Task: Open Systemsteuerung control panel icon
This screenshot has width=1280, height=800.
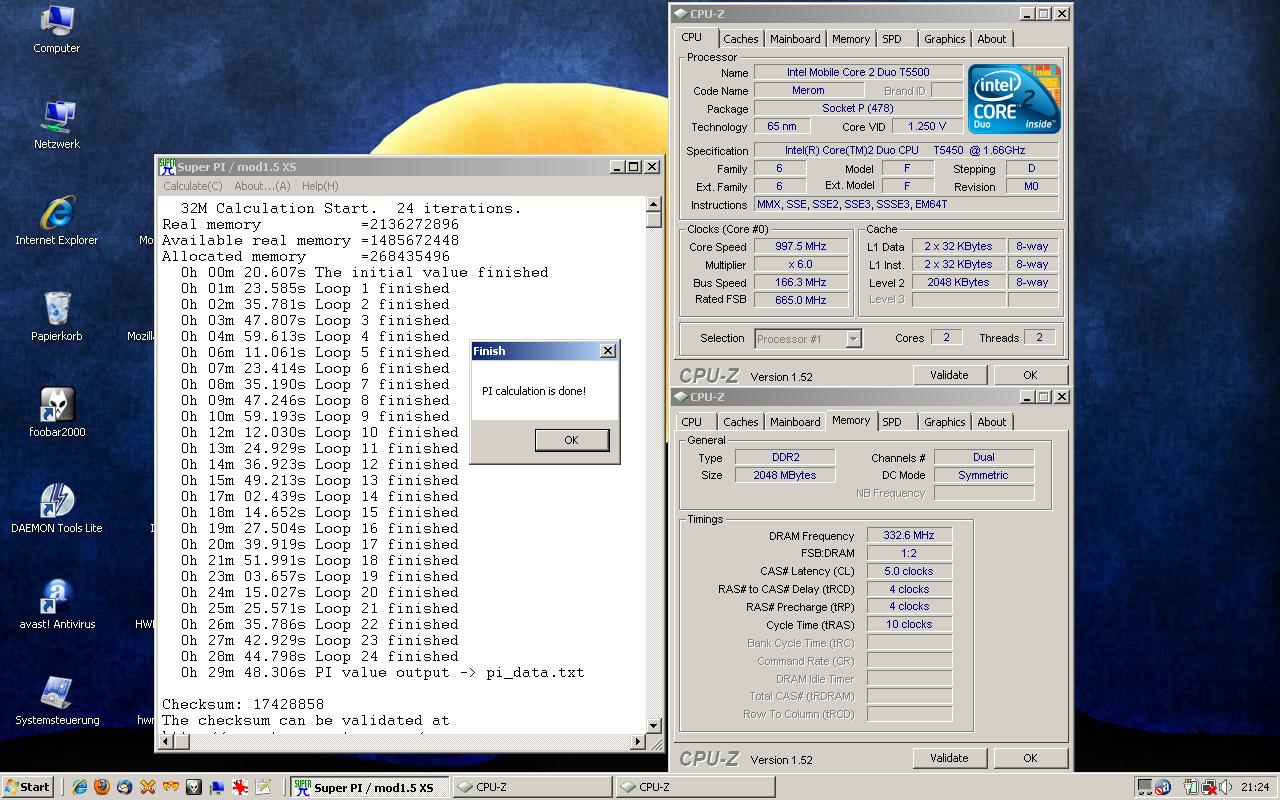Action: (57, 700)
